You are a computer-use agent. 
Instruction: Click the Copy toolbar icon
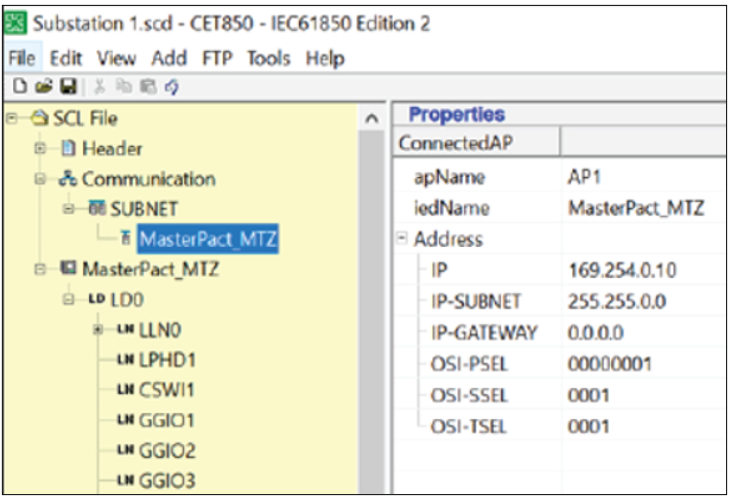click(124, 86)
